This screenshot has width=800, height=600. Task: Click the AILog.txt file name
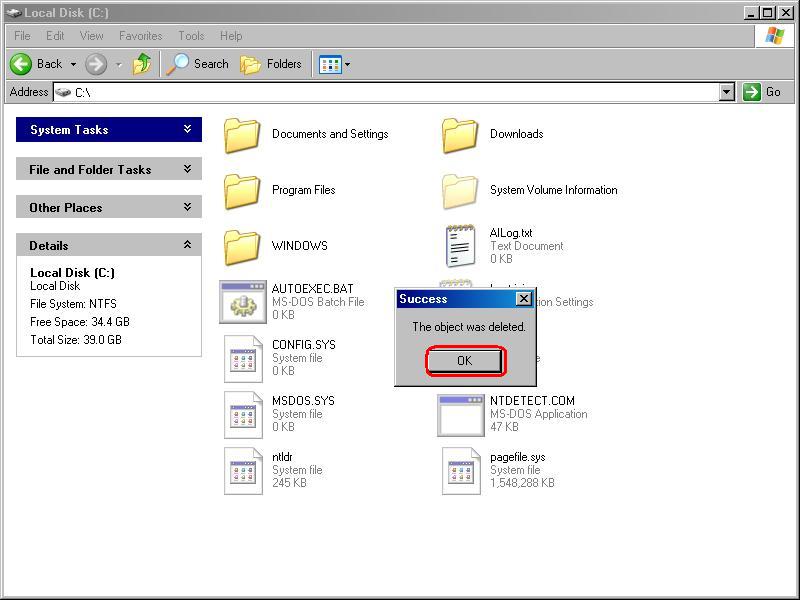click(511, 233)
